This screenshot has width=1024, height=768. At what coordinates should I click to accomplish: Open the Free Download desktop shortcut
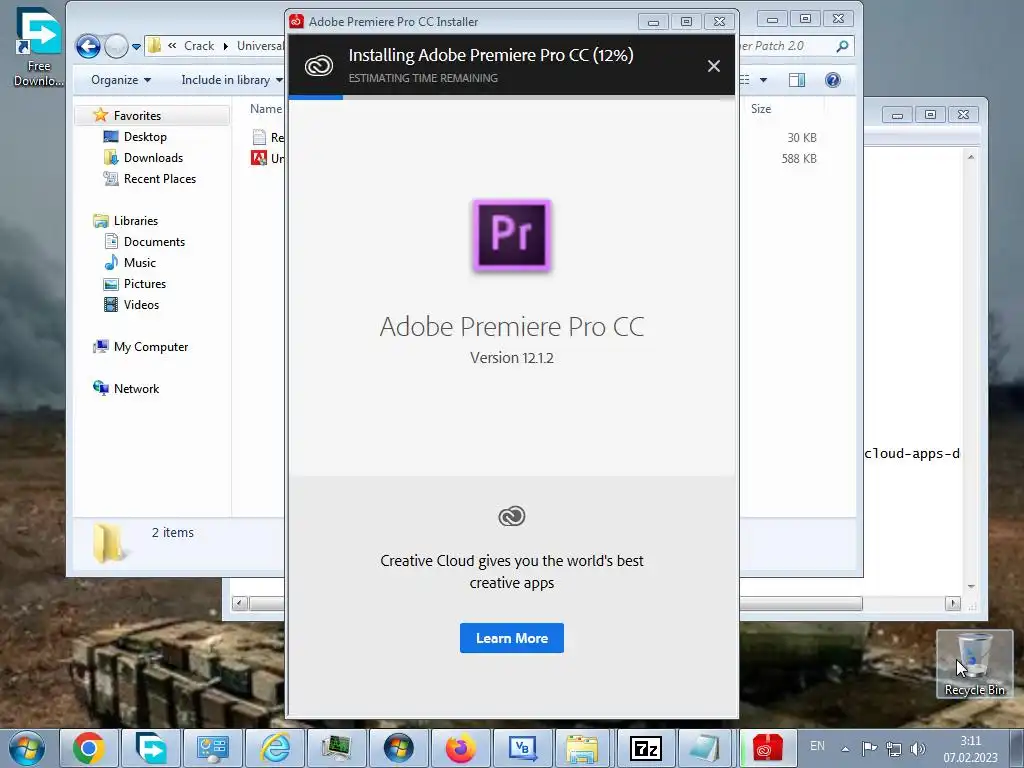pyautogui.click(x=39, y=46)
